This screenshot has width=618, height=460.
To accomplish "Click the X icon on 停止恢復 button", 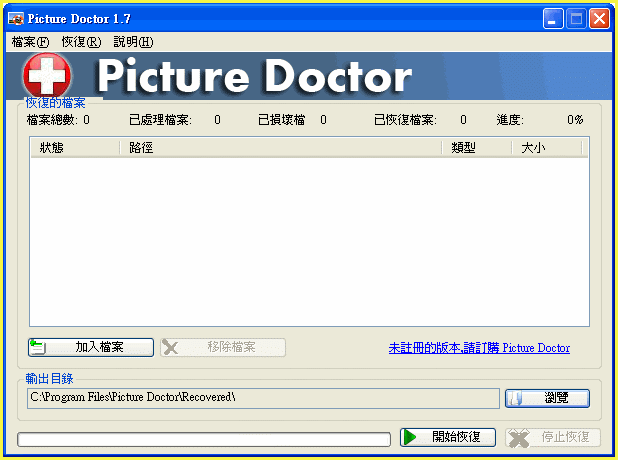I will click(517, 437).
